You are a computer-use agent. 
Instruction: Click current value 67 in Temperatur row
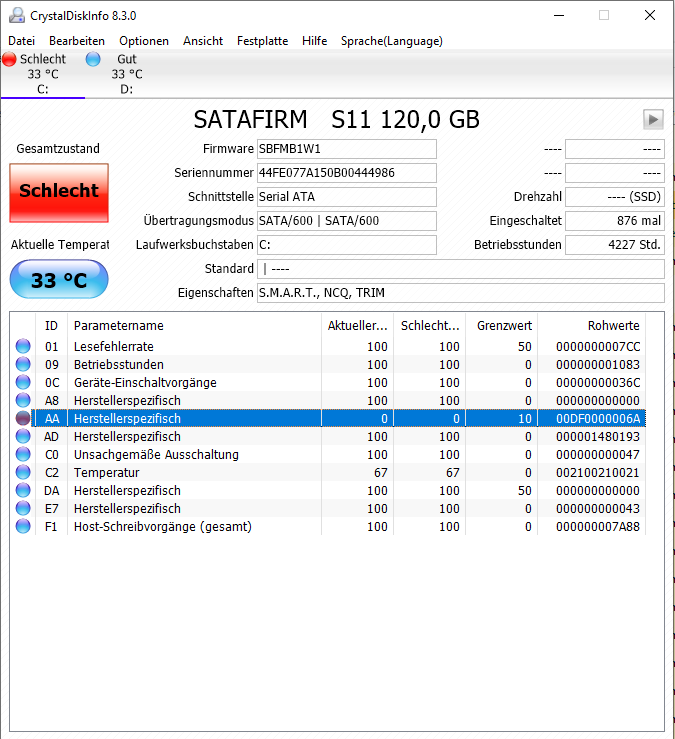(380, 473)
